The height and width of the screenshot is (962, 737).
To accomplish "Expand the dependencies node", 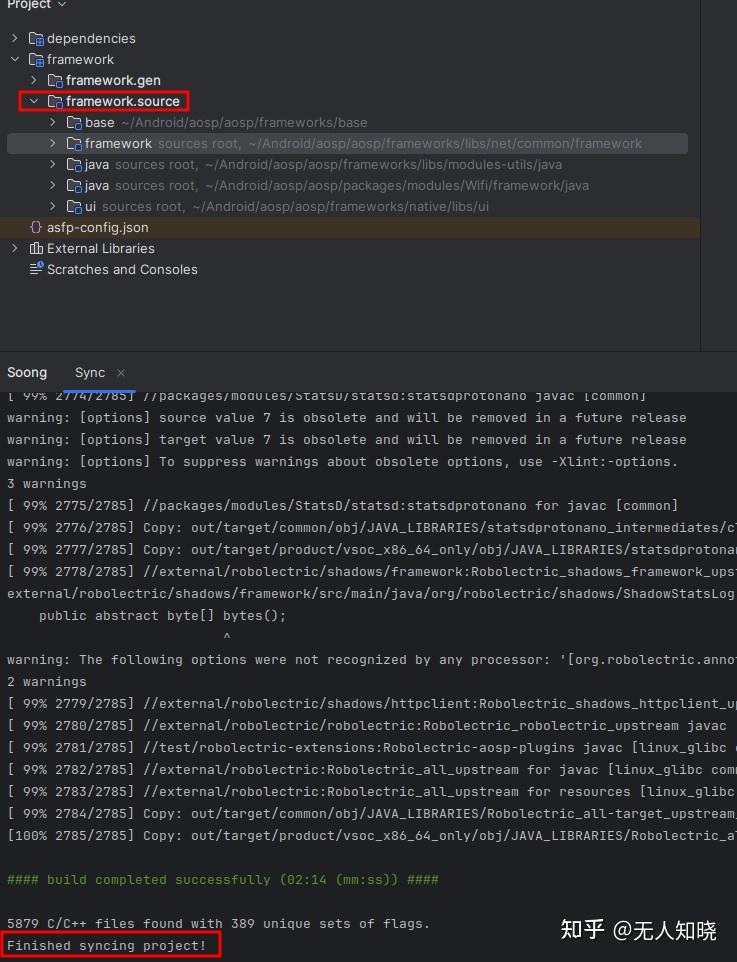I will point(16,38).
